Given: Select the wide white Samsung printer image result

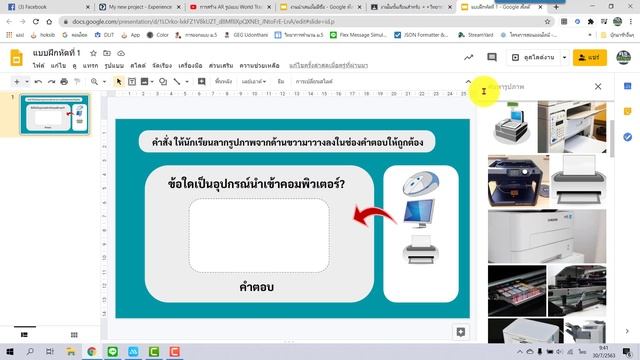Looking at the screenshot, I should [x=547, y=236].
